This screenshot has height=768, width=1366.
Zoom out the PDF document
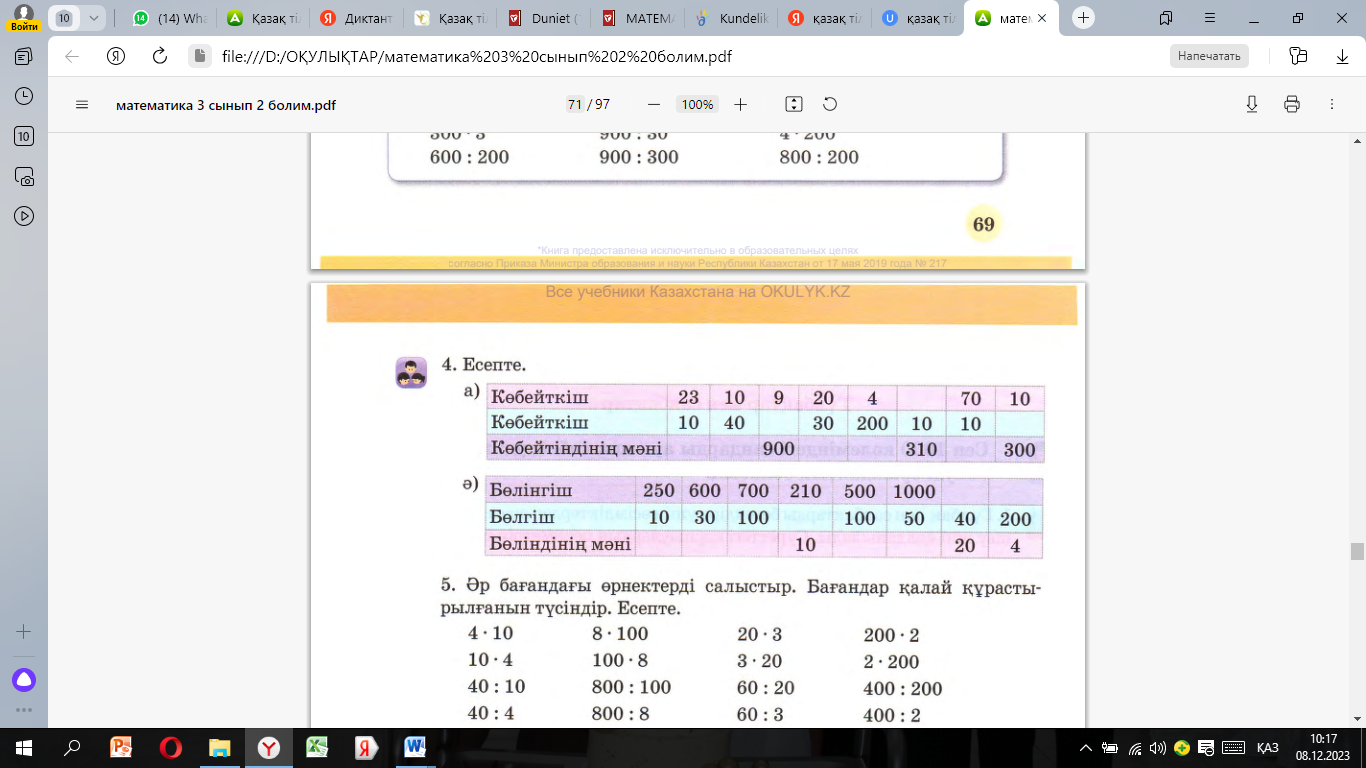tap(654, 104)
